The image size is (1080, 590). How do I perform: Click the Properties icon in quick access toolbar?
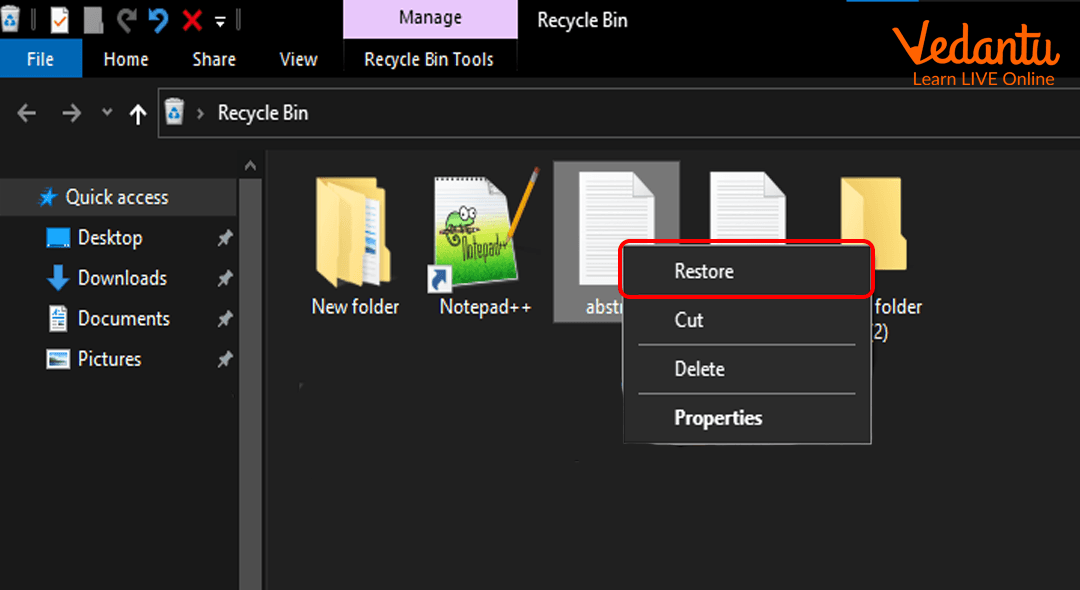click(59, 19)
